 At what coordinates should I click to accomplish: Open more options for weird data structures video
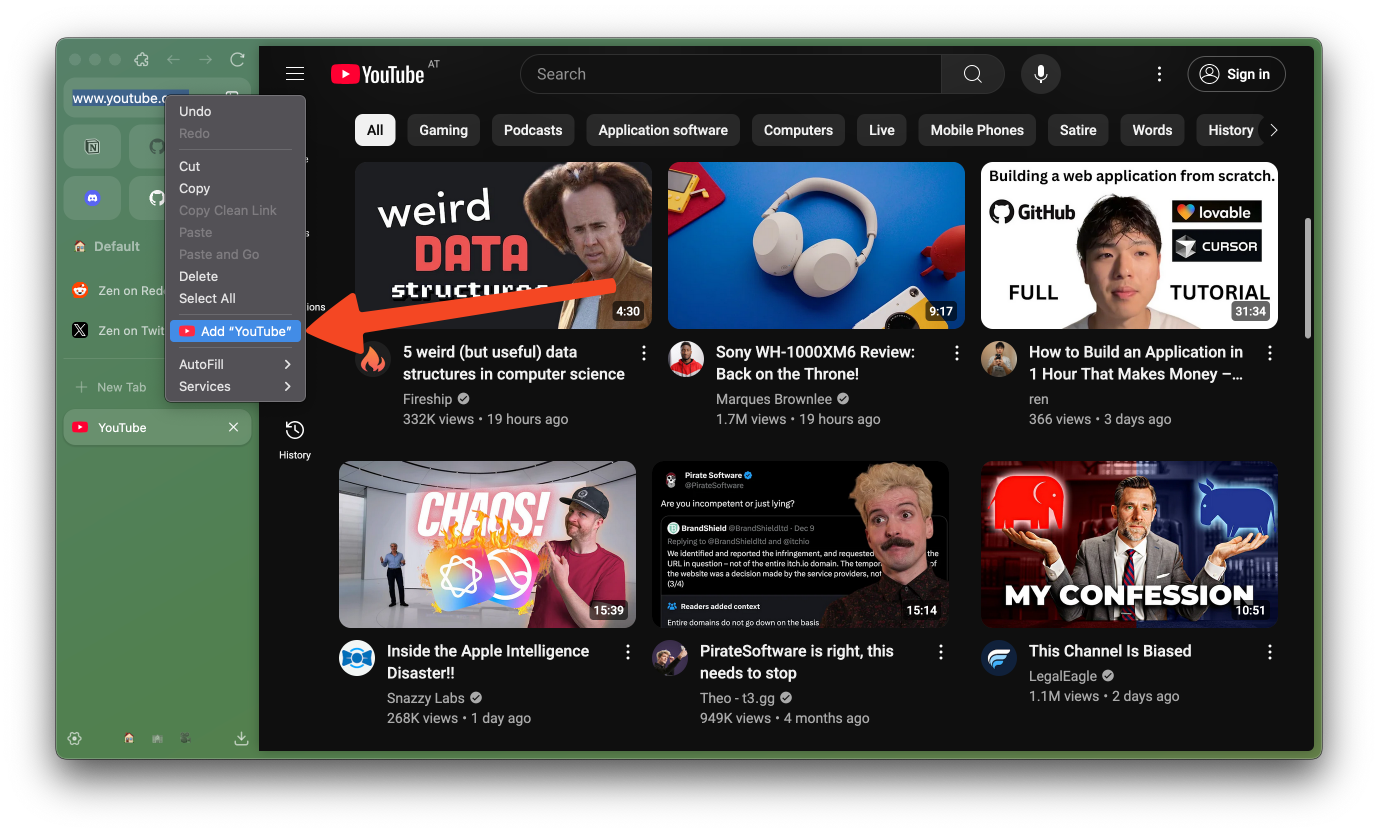click(644, 353)
